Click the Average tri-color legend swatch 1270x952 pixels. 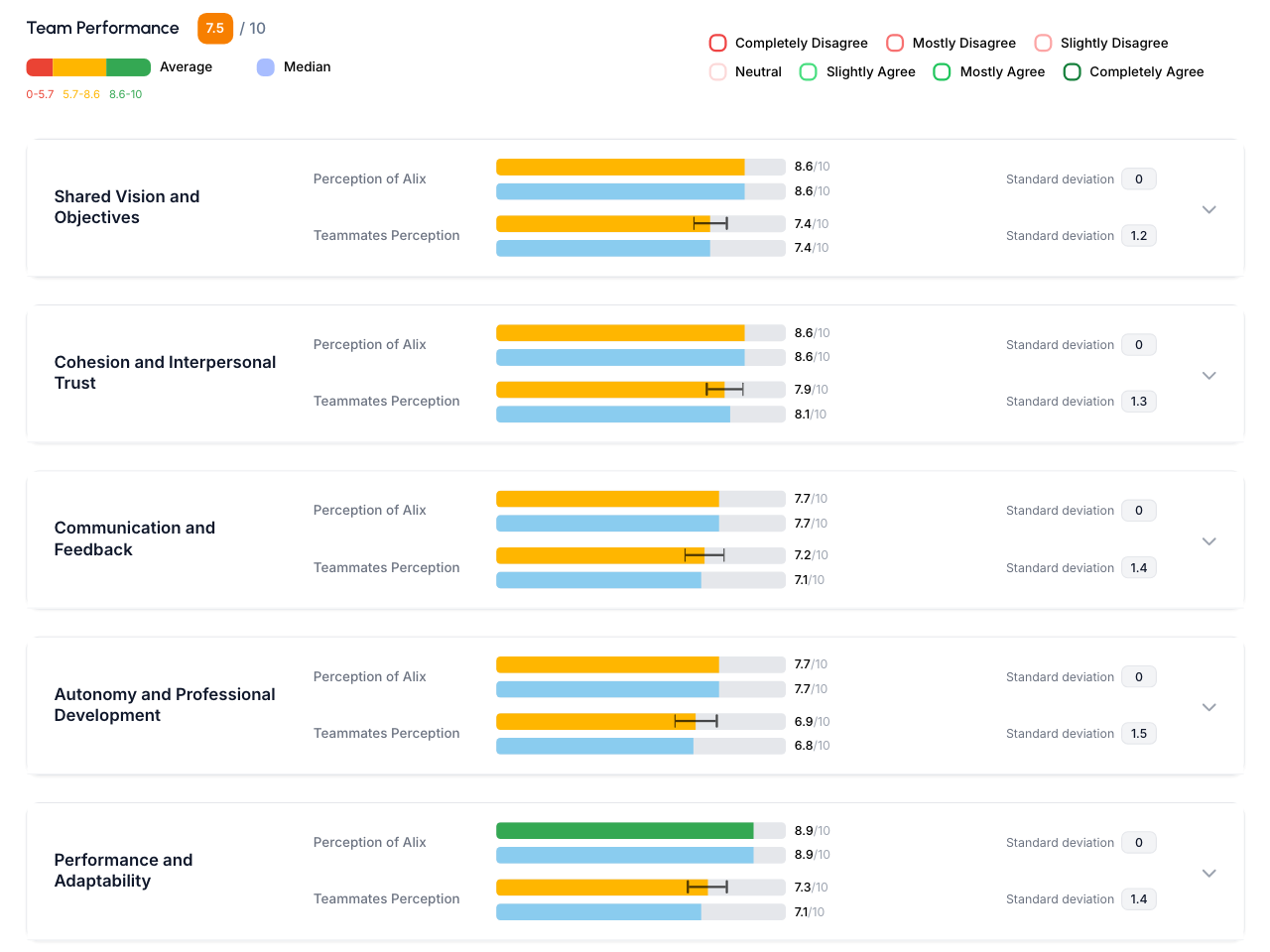click(88, 67)
